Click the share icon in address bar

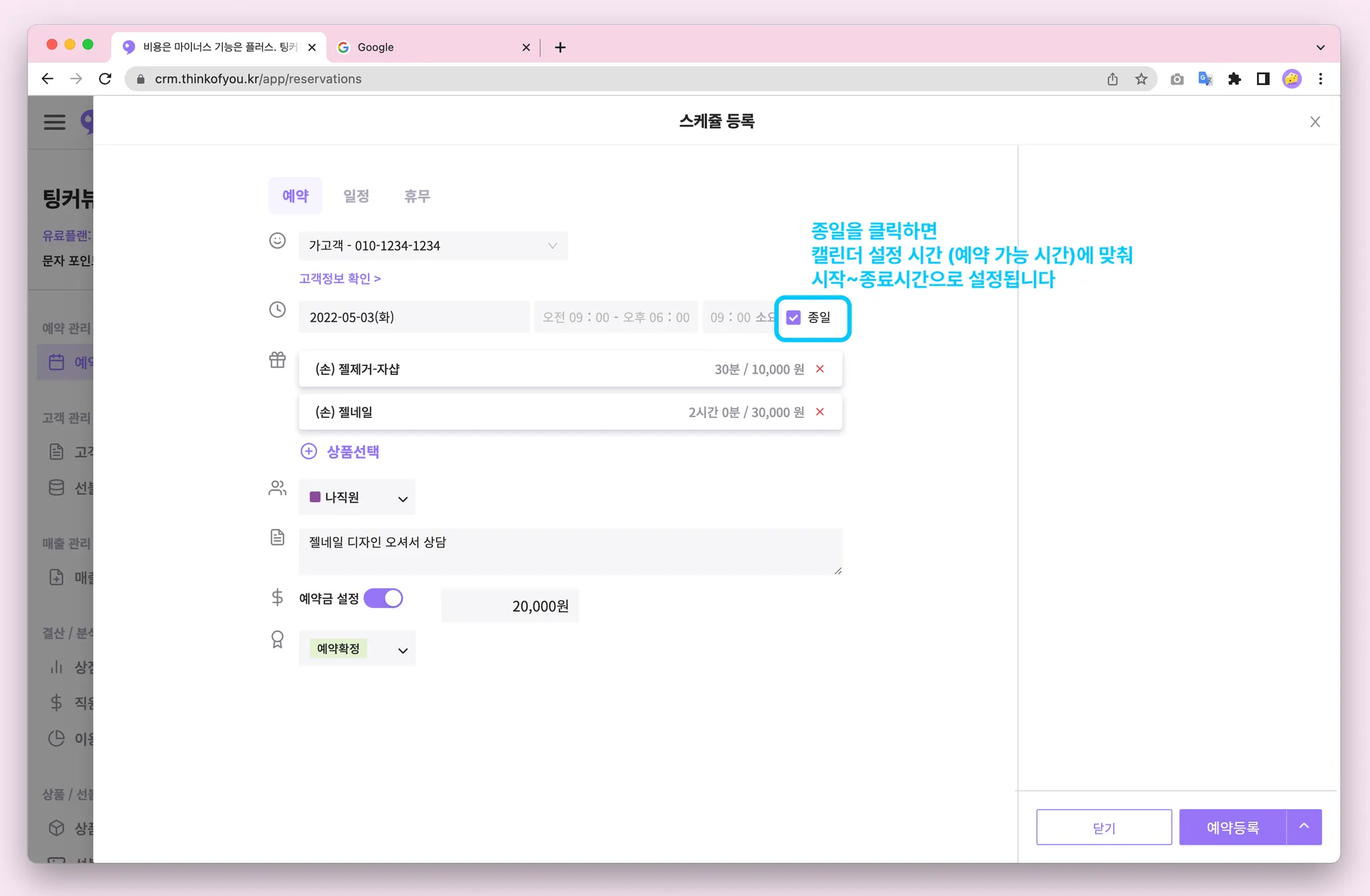pos(1112,79)
